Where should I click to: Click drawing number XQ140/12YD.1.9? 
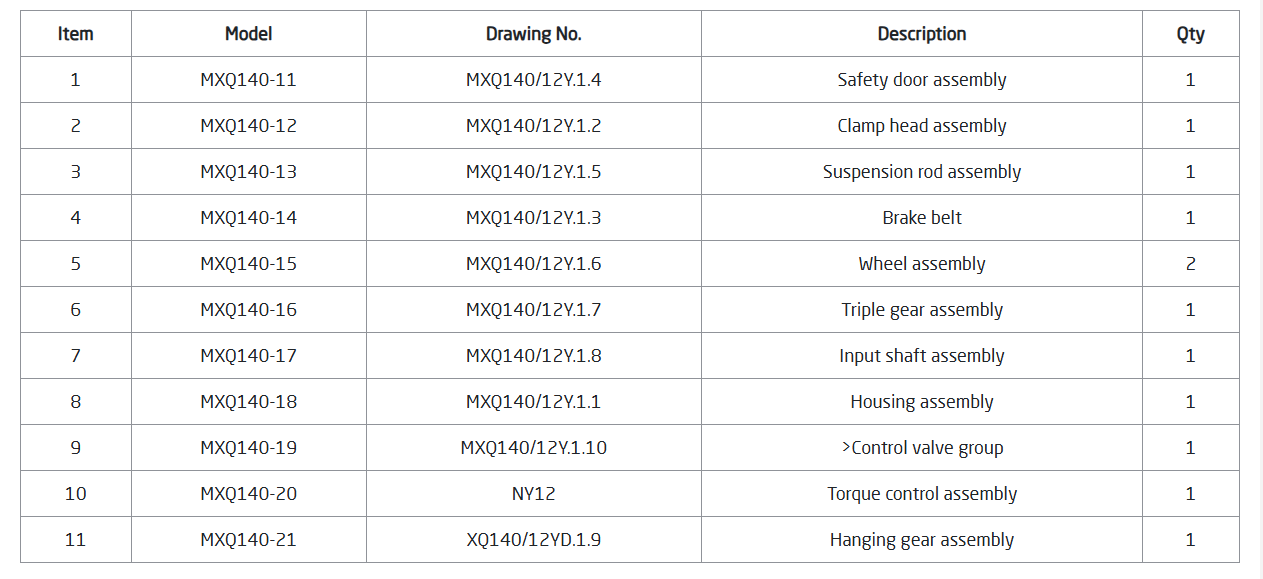tap(533, 540)
